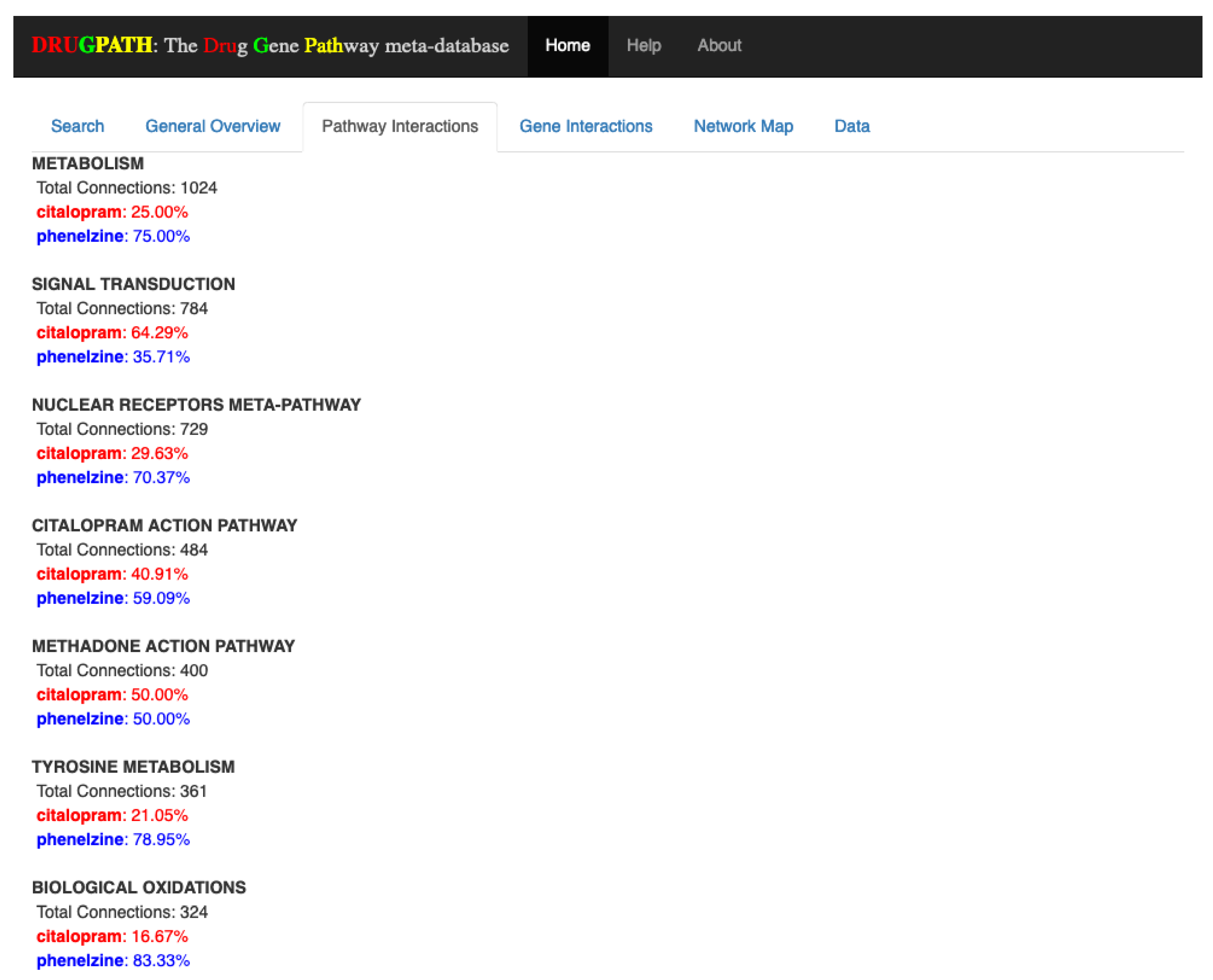Image resolution: width=1213 pixels, height=980 pixels.
Task: Switch to the General Overview tab
Action: pyautogui.click(x=213, y=126)
